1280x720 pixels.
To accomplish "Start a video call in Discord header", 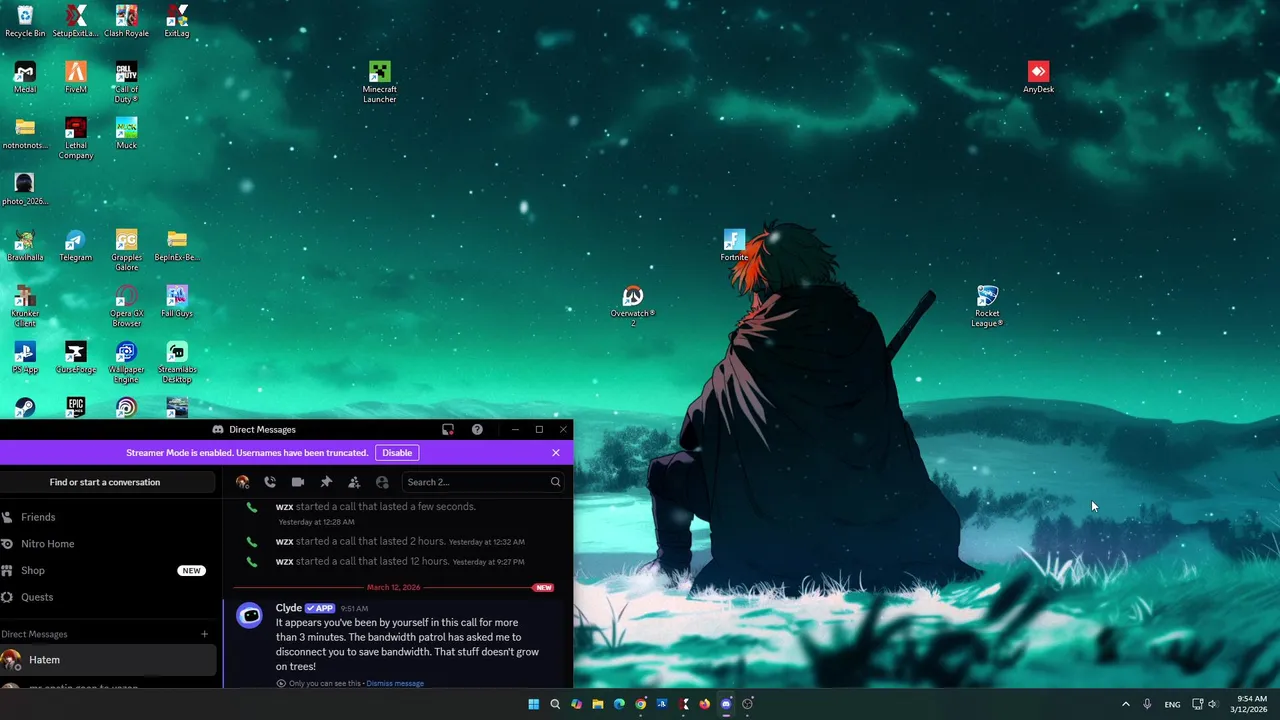I will pos(298,482).
